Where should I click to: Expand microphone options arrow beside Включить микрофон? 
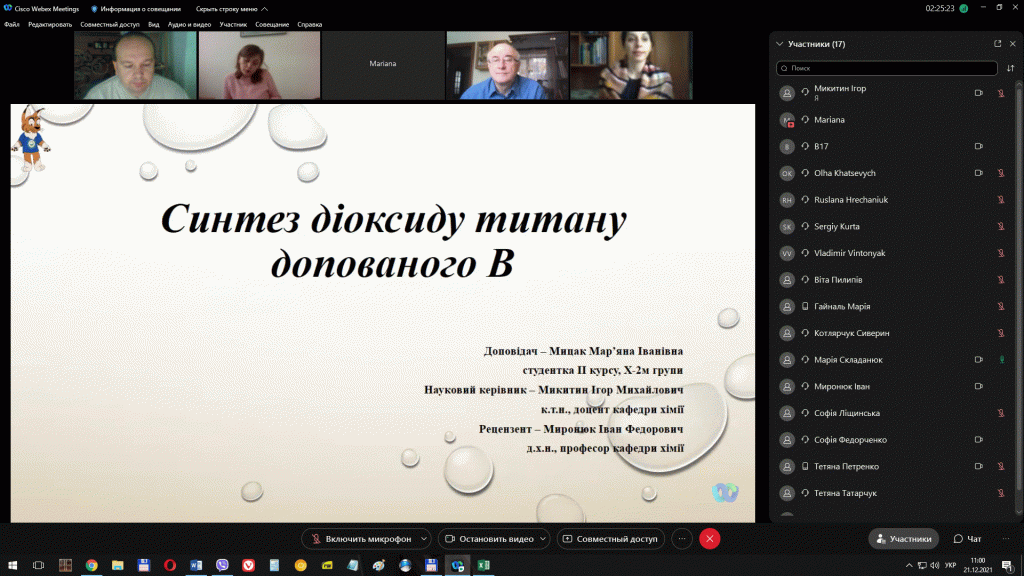point(424,539)
